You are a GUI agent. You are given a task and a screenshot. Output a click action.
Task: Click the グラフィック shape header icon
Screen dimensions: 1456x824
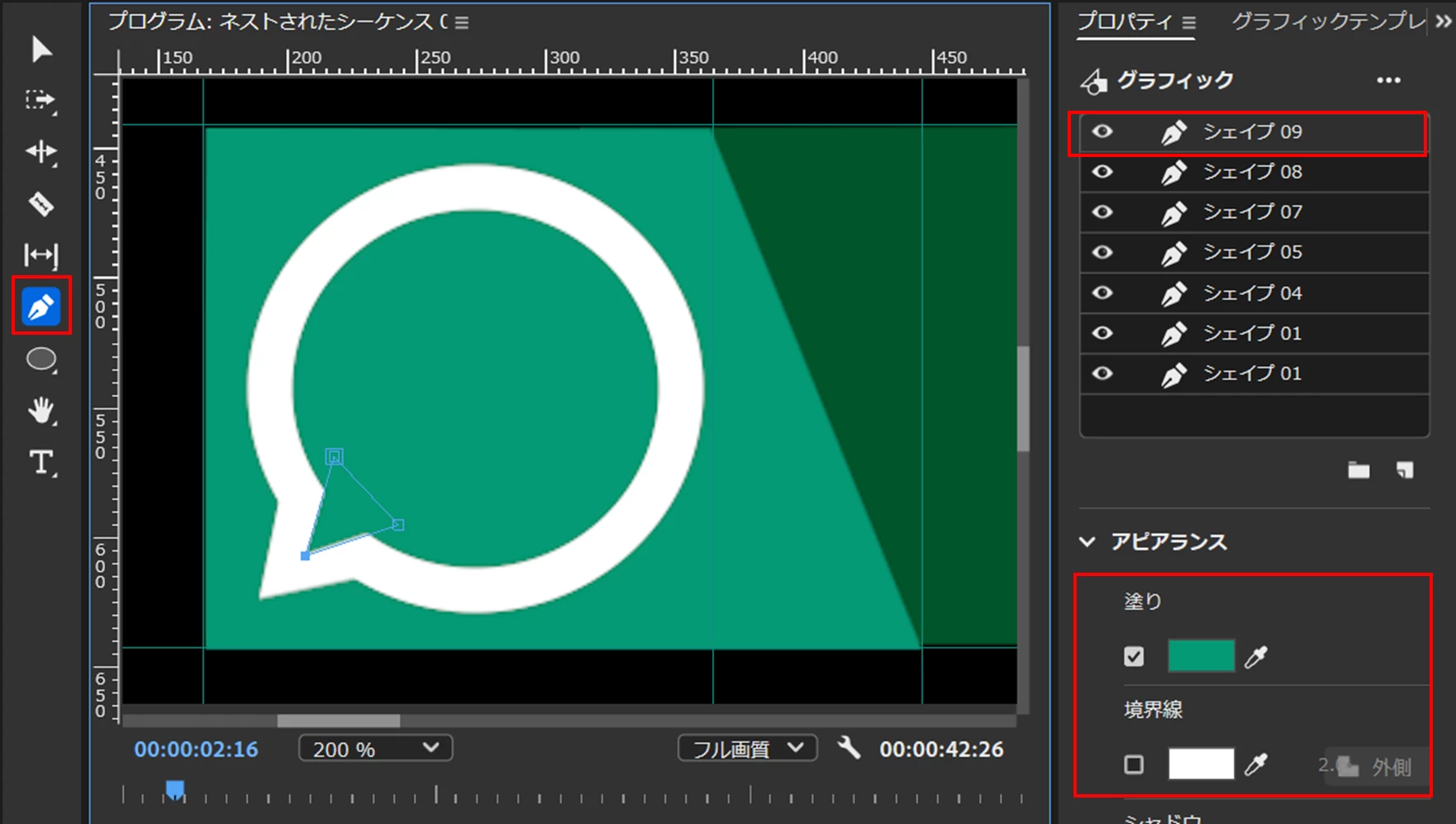1094,81
